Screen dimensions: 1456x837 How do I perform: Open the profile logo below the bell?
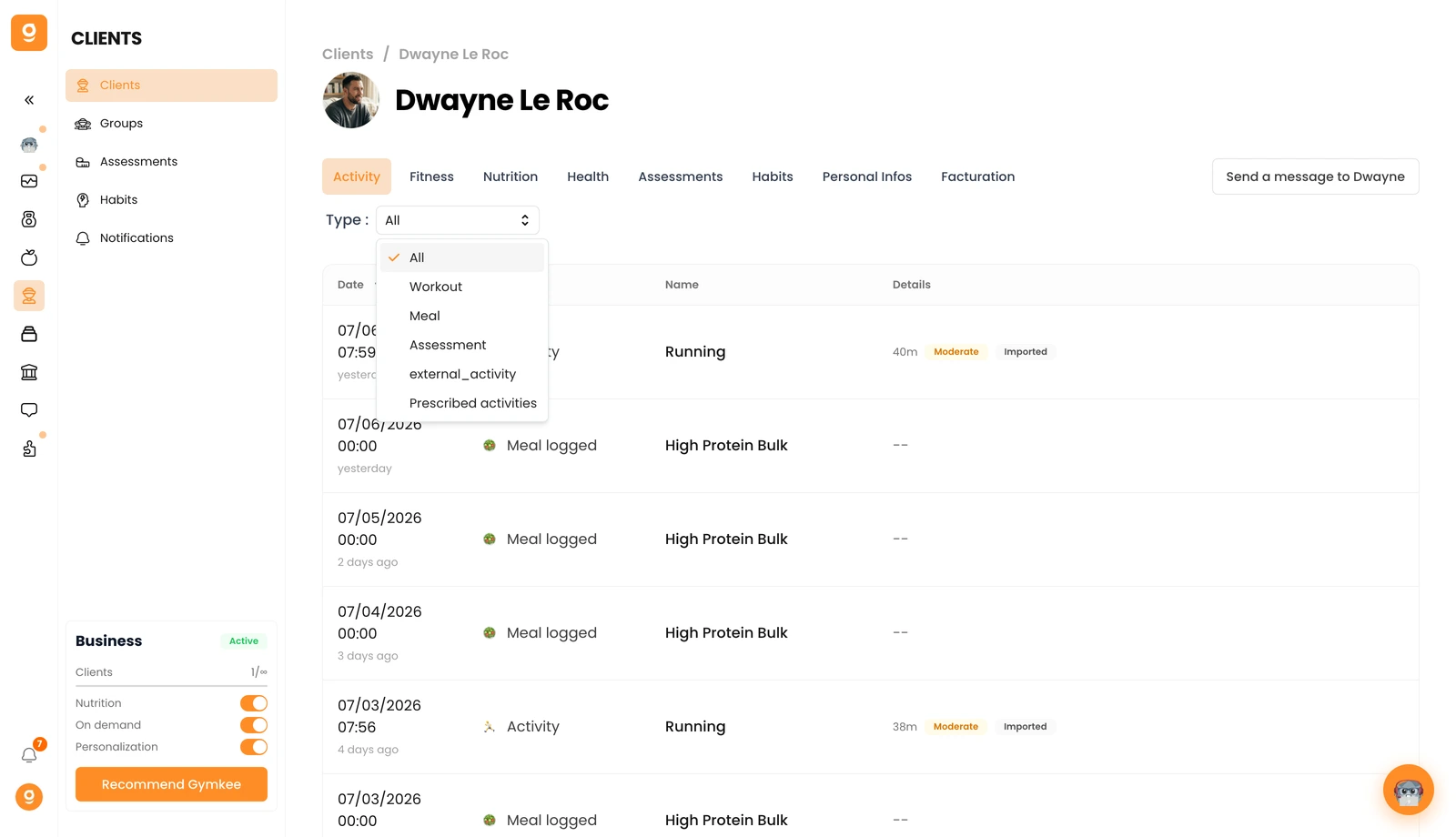click(29, 797)
